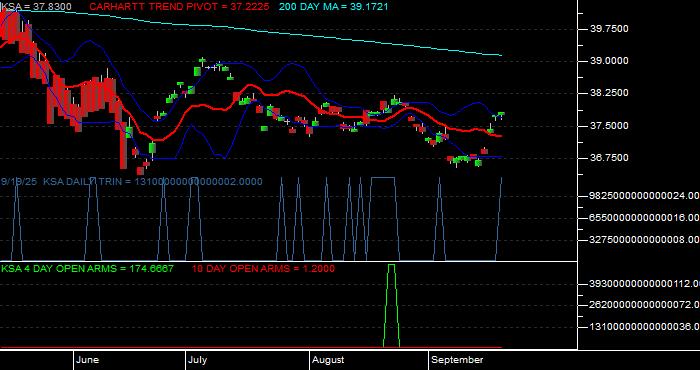Screen dimensions: 700x370
Task: Click the 37.5000 price axis value
Action: [x=609, y=126]
